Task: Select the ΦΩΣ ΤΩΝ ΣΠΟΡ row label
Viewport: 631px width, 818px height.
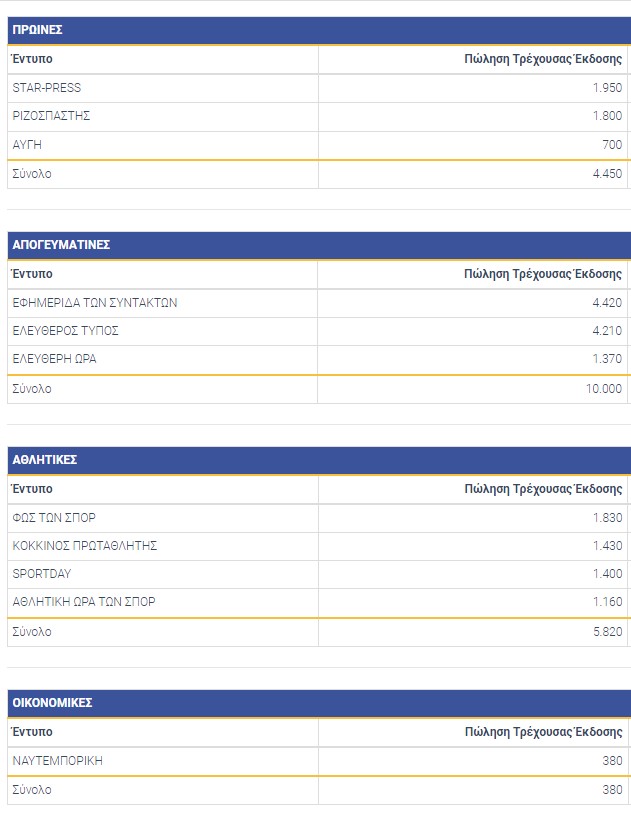Action: [54, 518]
